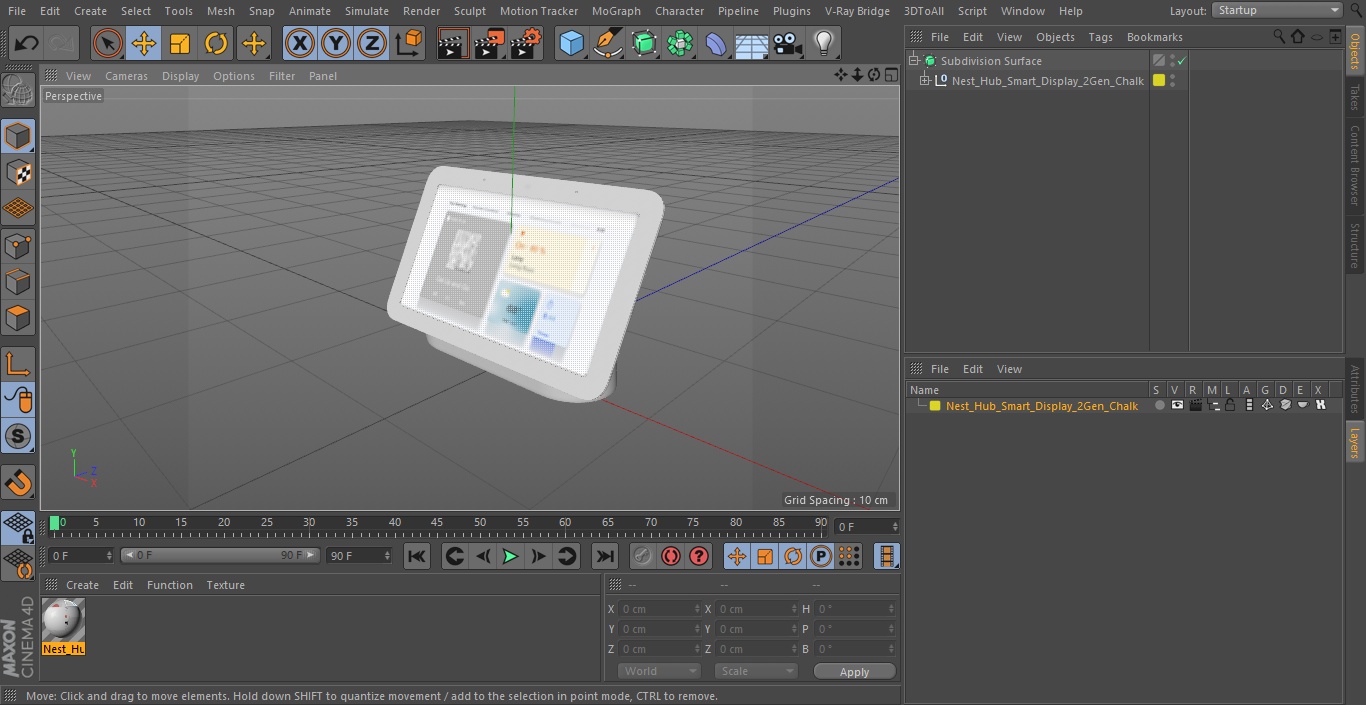The height and width of the screenshot is (705, 1366).
Task: Activate the Scale tool
Action: (180, 44)
